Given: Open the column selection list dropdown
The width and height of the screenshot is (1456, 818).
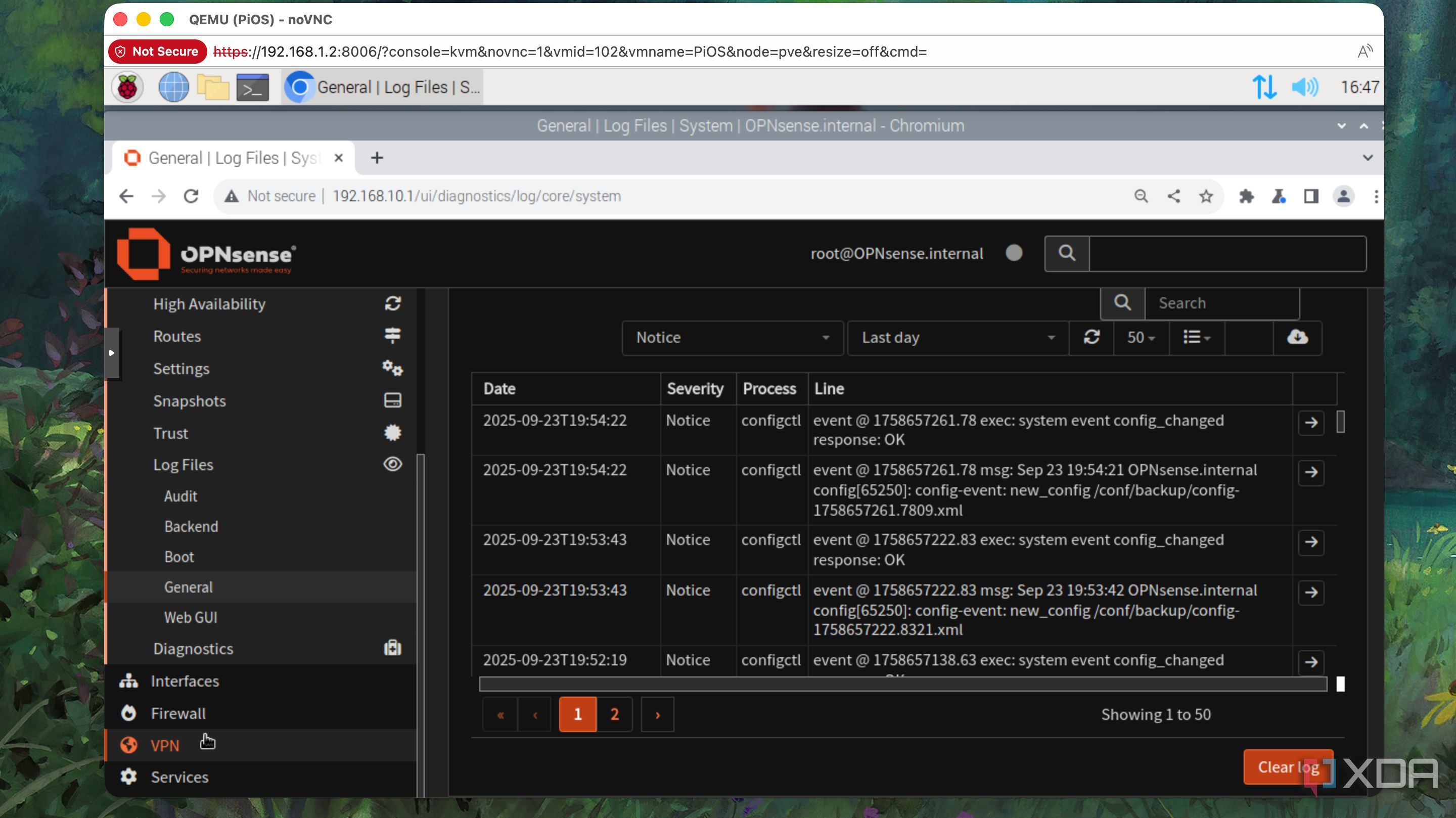Looking at the screenshot, I should (1197, 338).
